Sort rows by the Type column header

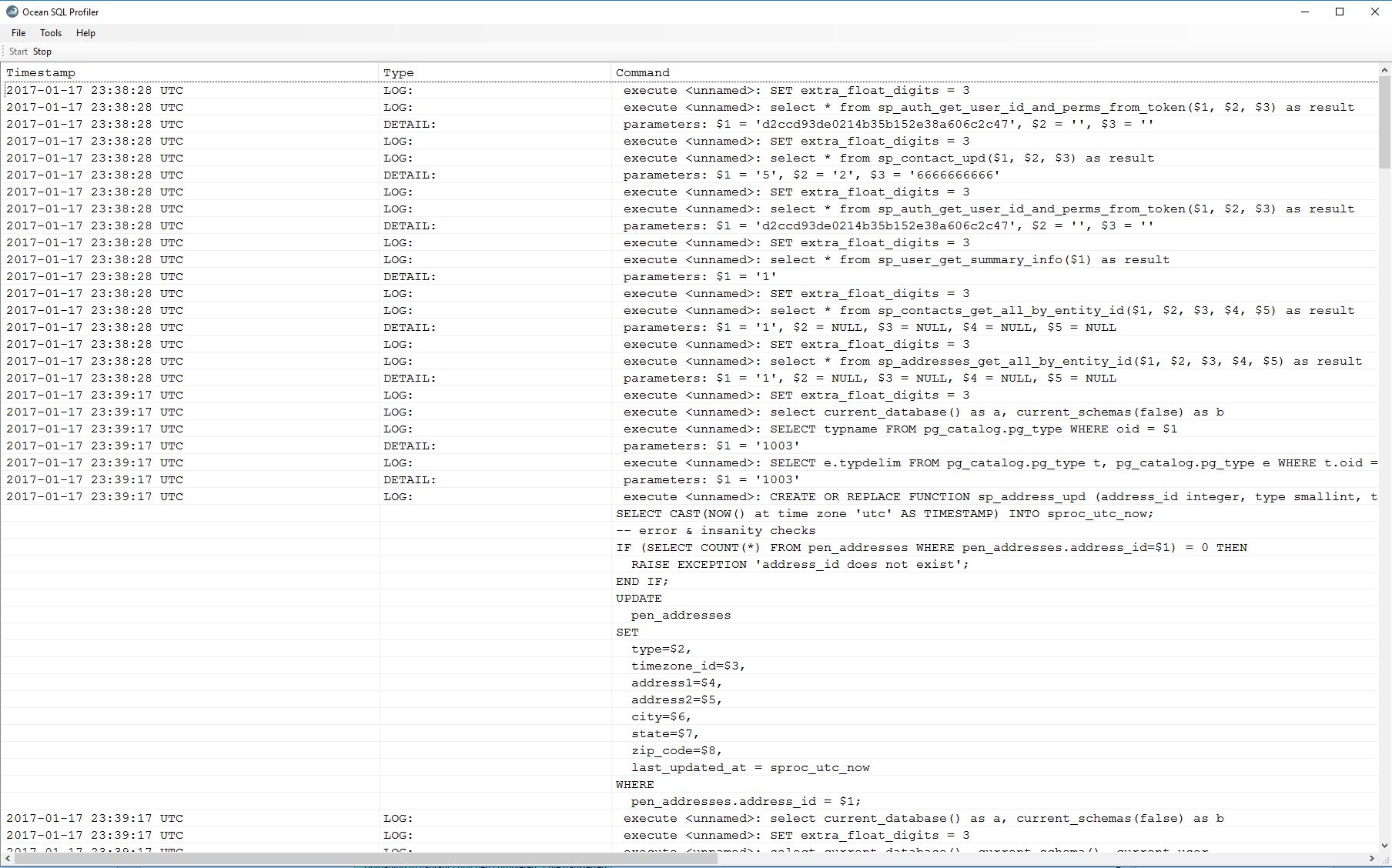399,72
